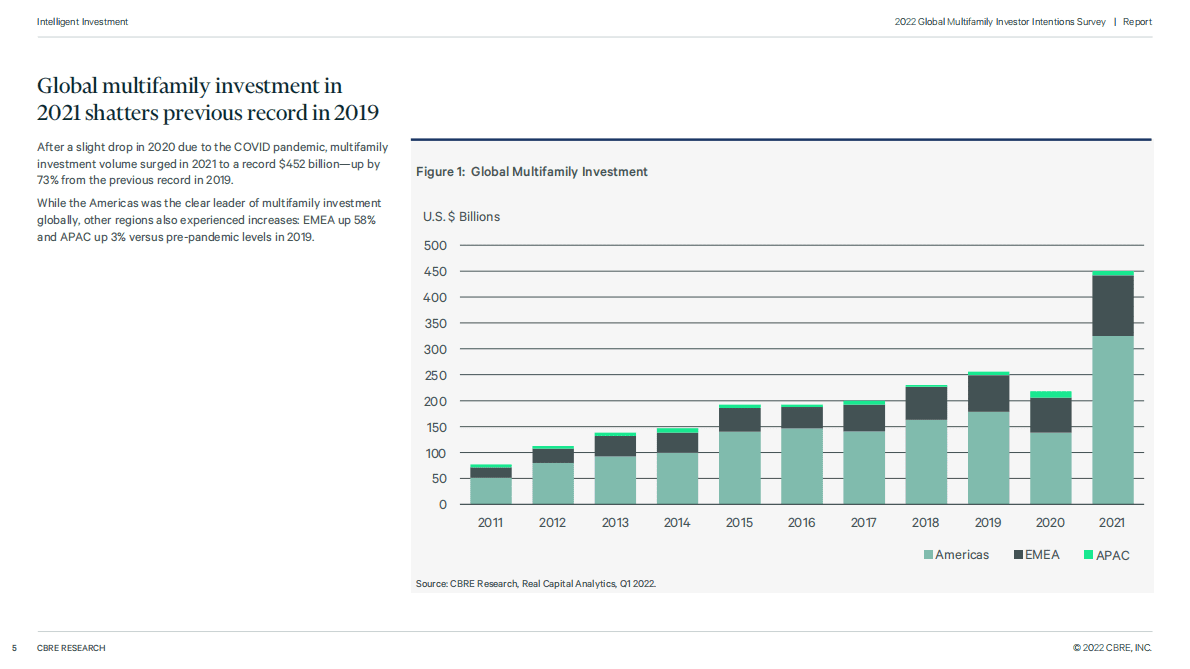The width and height of the screenshot is (1190, 669).
Task: Toggle the Americas series in the legend
Action: pos(957,554)
